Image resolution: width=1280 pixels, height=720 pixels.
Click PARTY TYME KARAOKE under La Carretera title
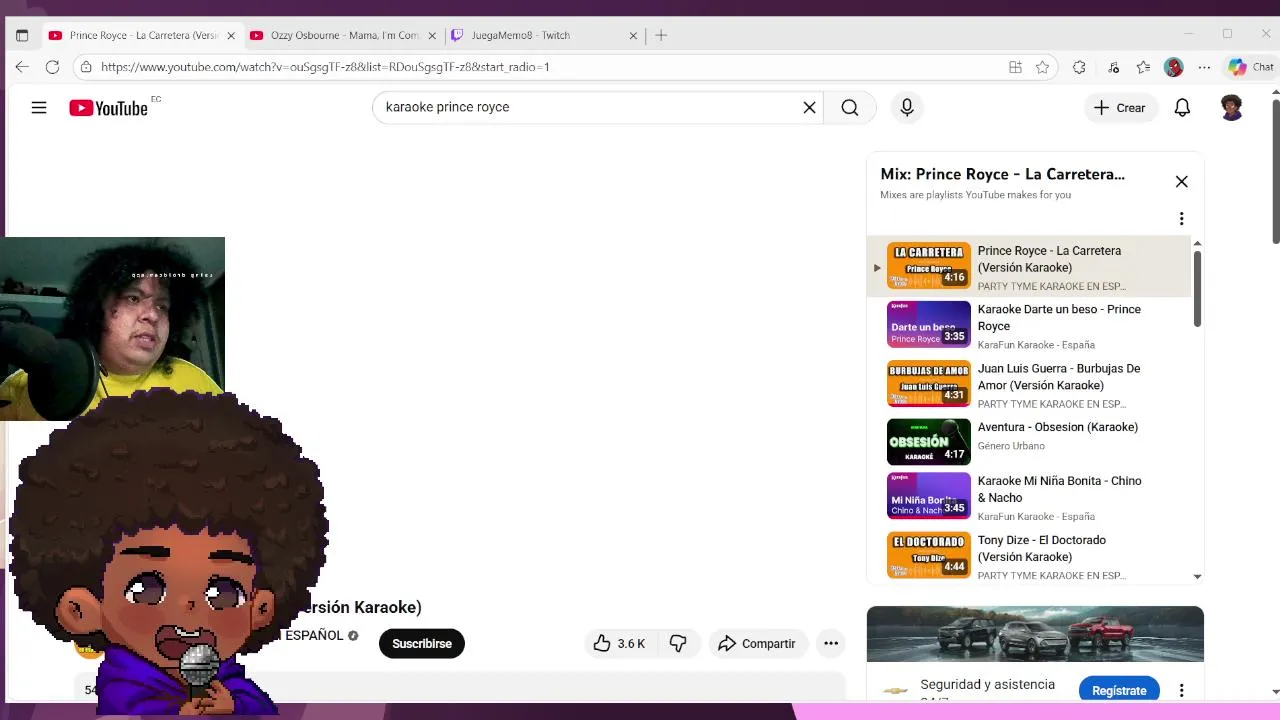[1051, 286]
